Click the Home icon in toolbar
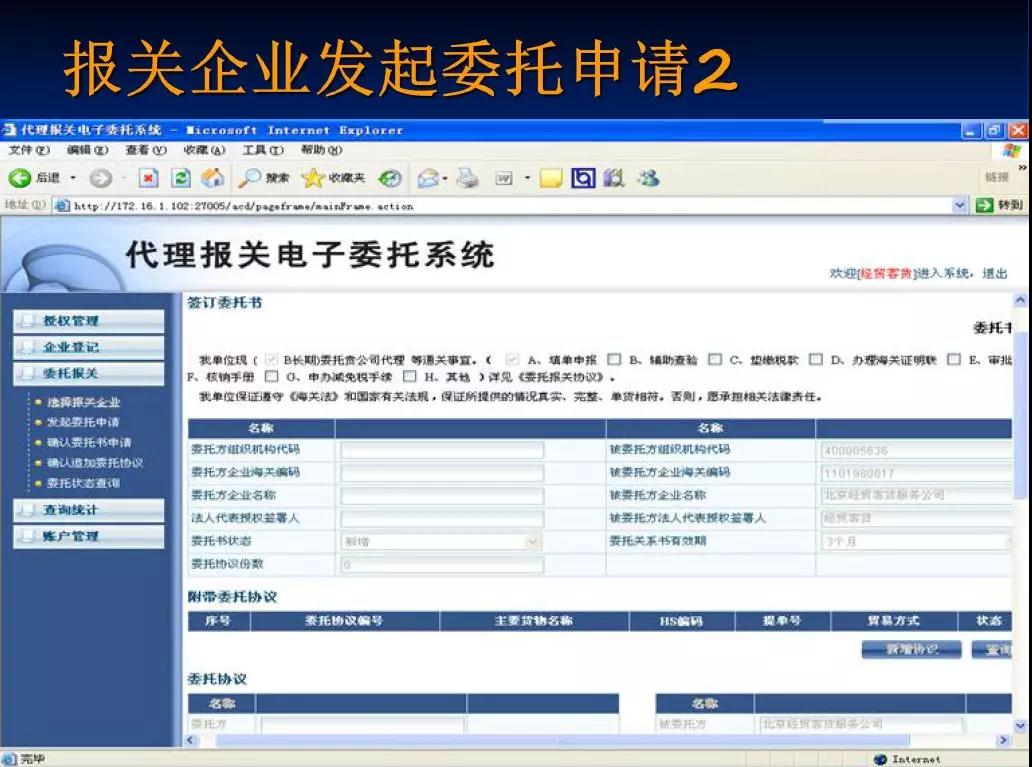1032x767 pixels. point(212,177)
